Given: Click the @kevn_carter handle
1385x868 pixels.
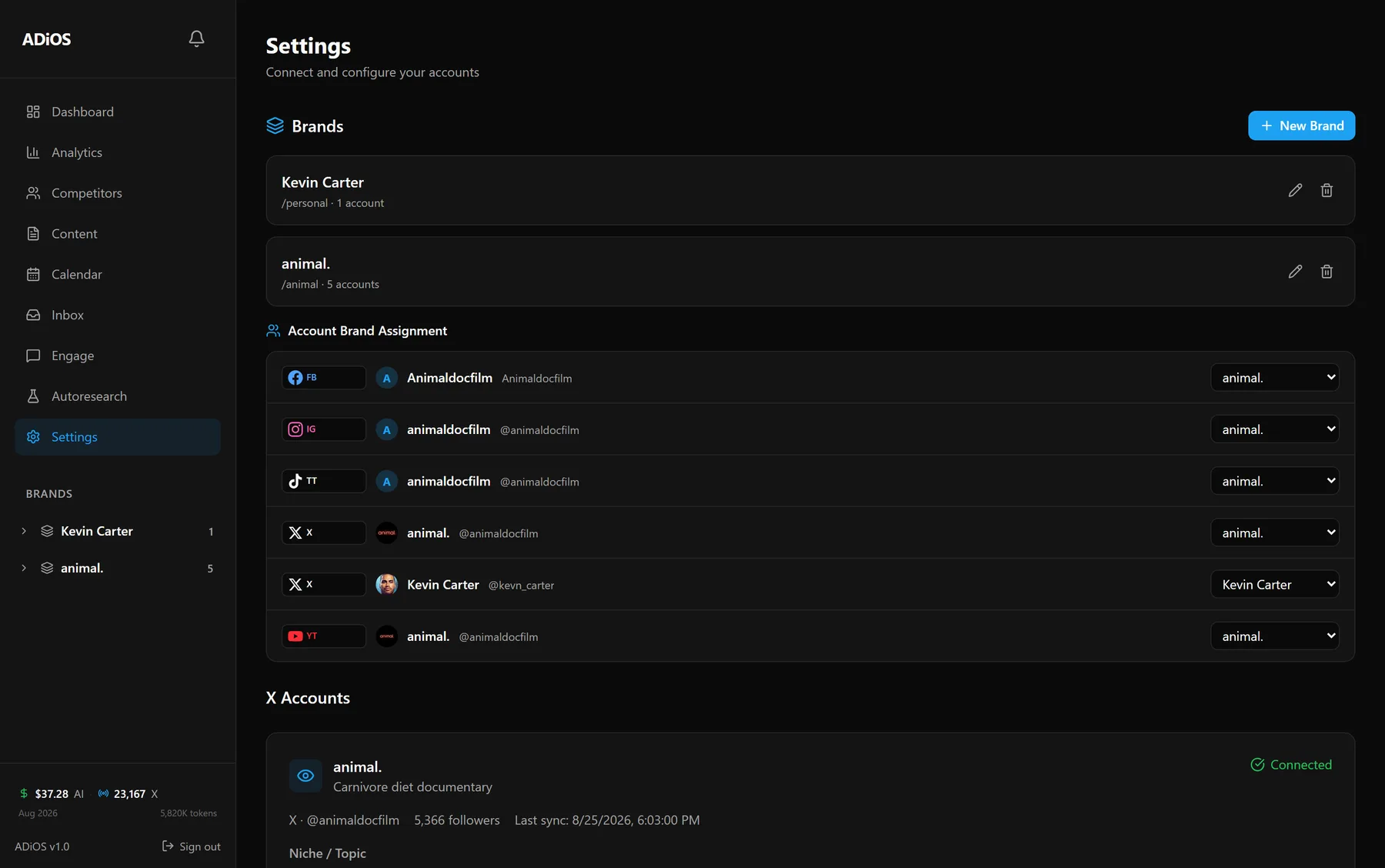Looking at the screenshot, I should pyautogui.click(x=521, y=586).
